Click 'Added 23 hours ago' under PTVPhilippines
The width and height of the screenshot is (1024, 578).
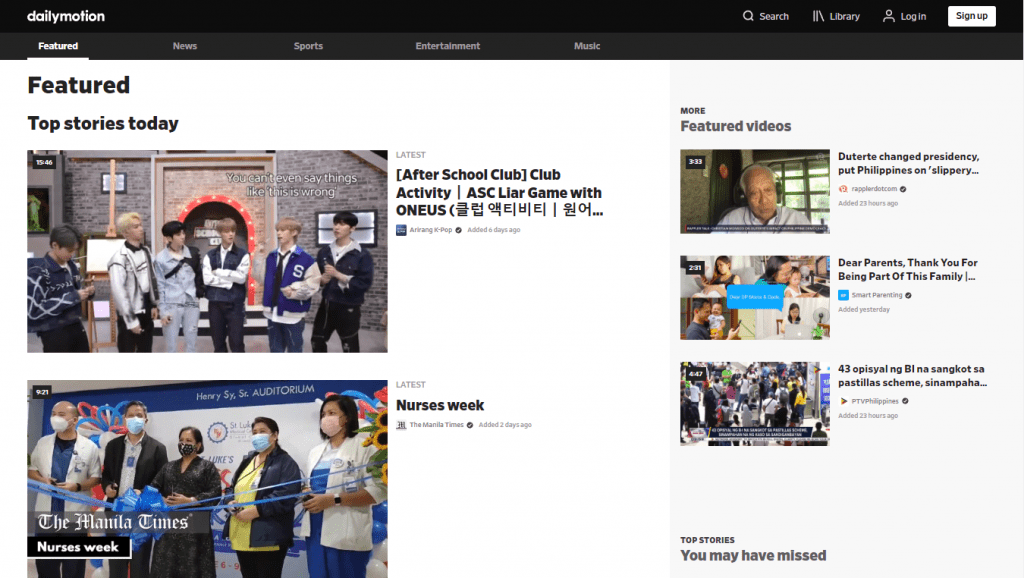(x=868, y=415)
